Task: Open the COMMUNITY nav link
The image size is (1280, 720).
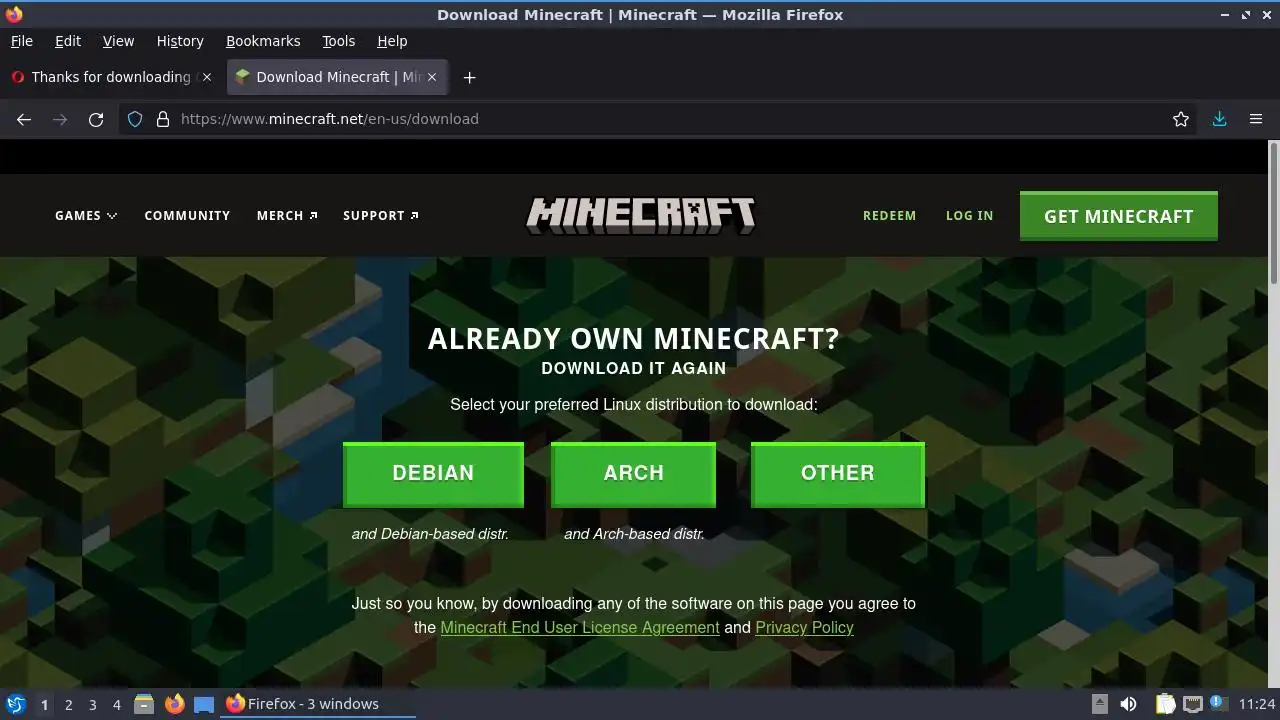Action: 187,216
